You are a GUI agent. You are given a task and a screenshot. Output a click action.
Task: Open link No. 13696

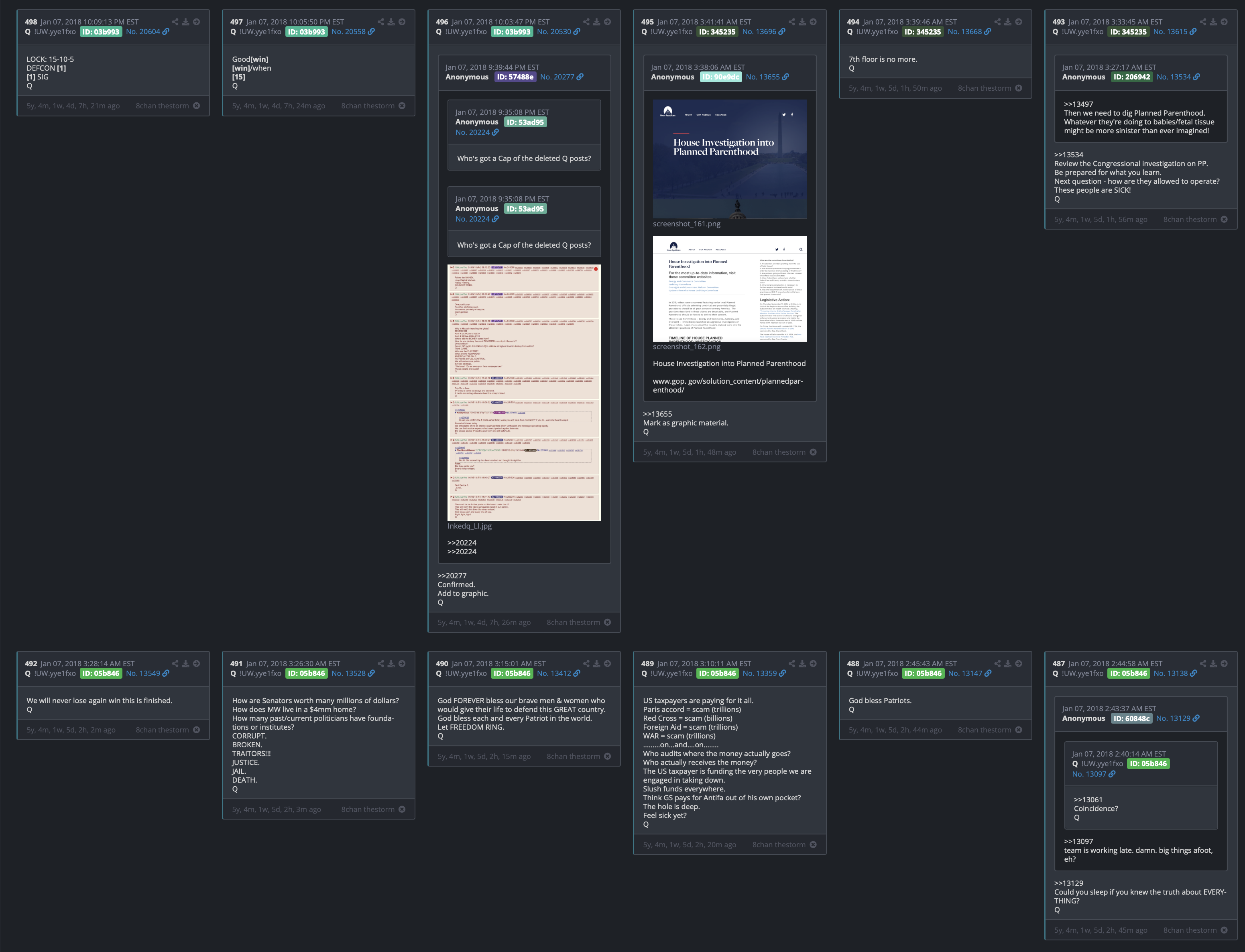[x=764, y=32]
